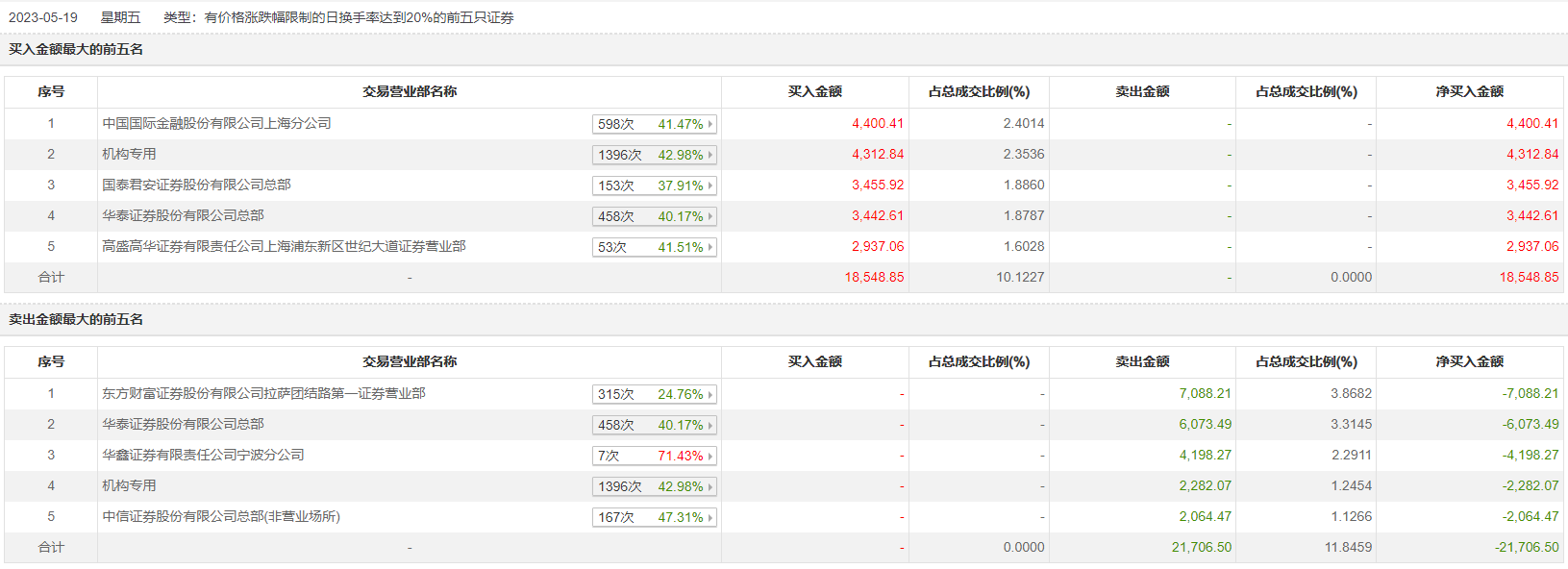Select the 买入金额最大的前五名 section header

tap(76, 49)
